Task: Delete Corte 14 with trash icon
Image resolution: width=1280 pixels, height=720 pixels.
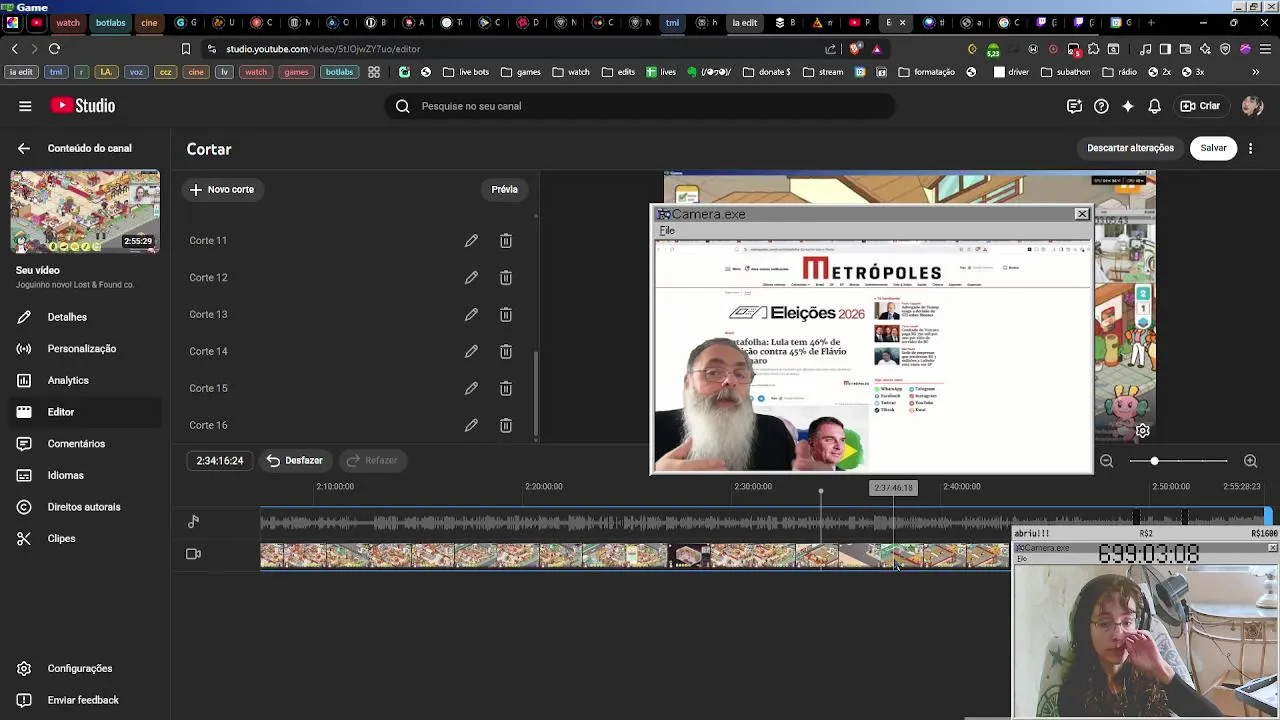Action: (x=506, y=352)
